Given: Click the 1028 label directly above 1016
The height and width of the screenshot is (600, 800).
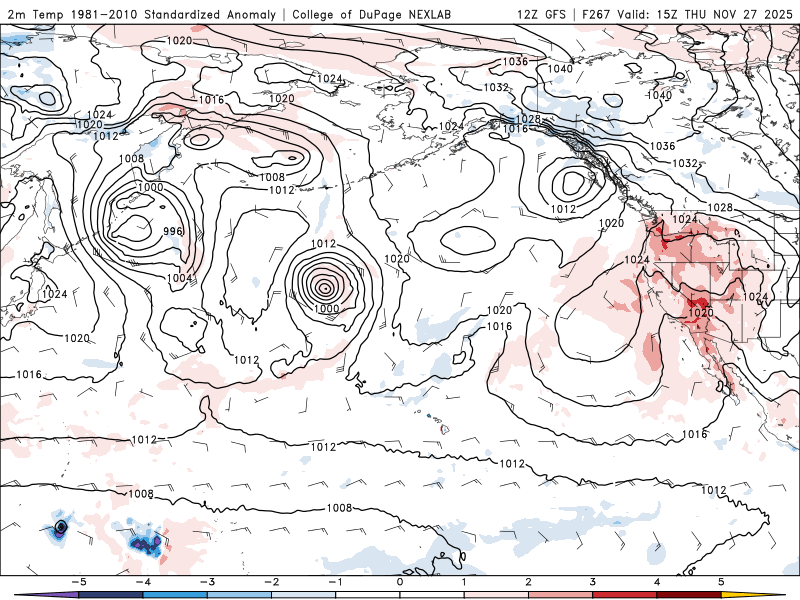Looking at the screenshot, I should click(528, 119).
